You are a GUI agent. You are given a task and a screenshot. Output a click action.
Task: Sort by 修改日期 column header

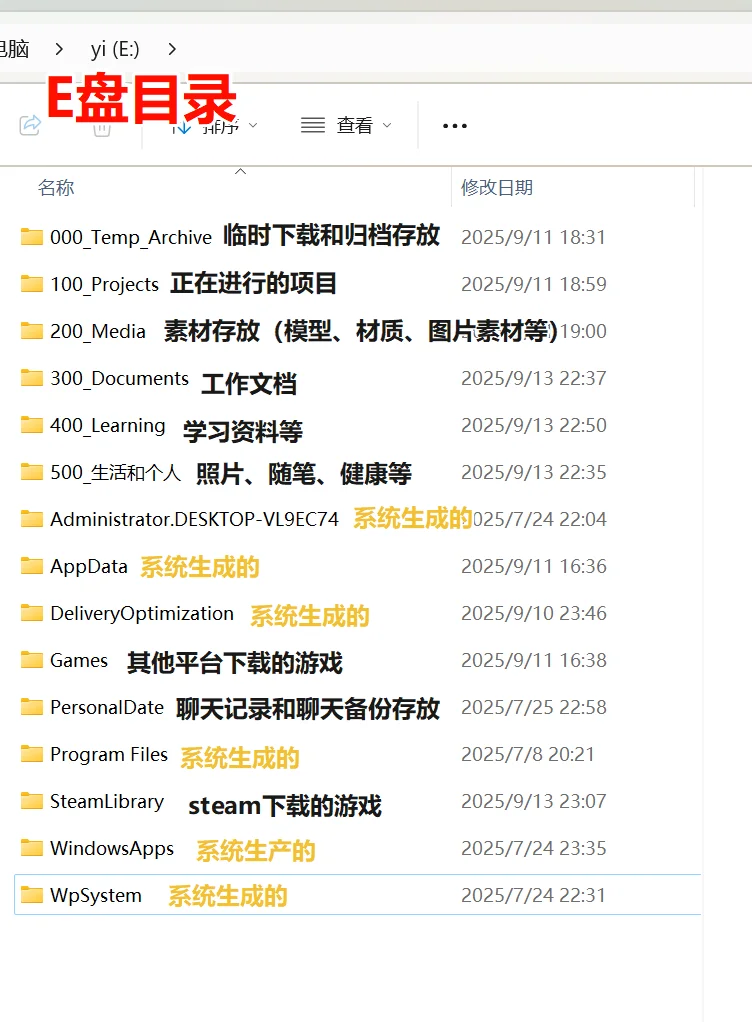pos(497,188)
